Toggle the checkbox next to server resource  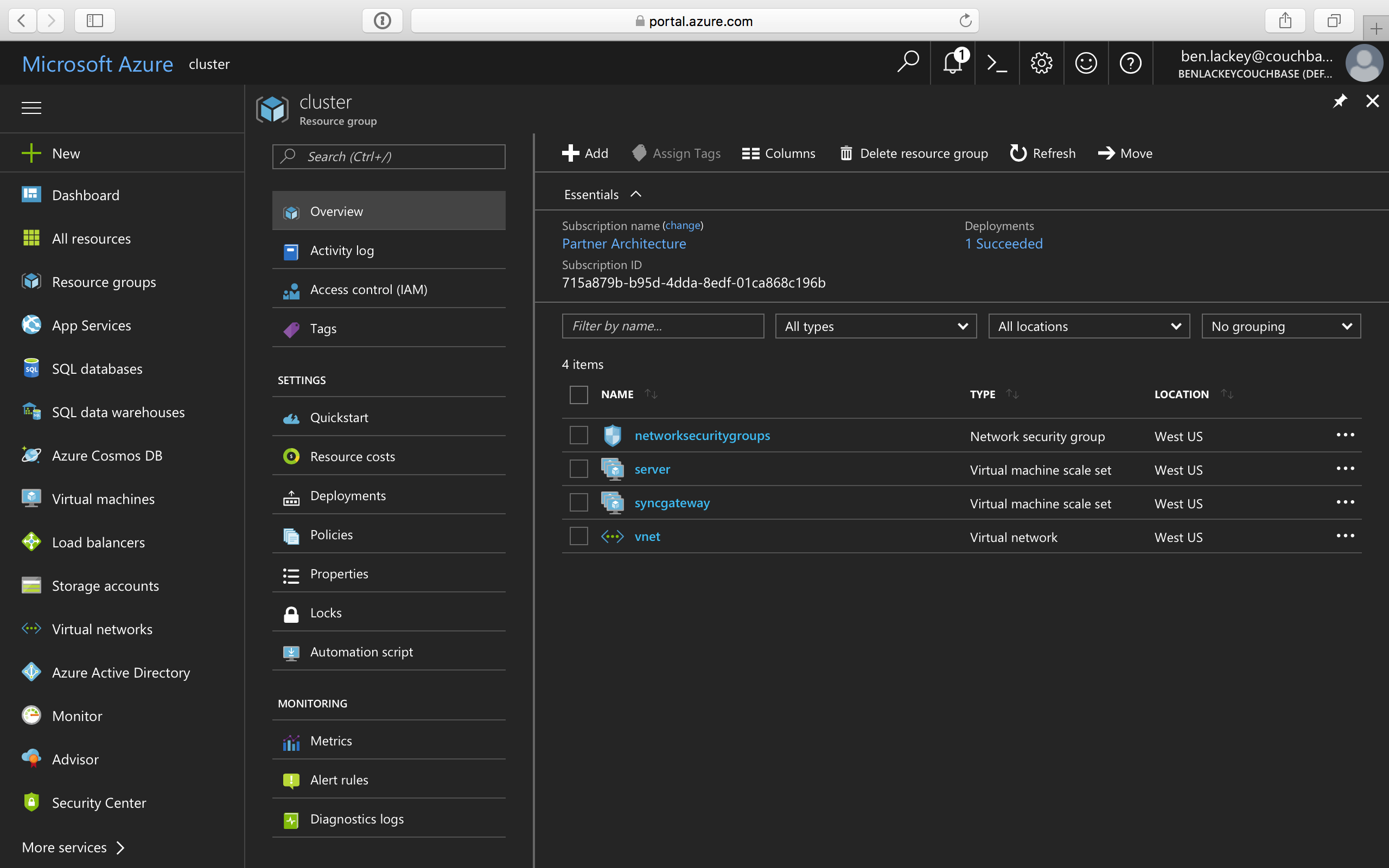(578, 468)
